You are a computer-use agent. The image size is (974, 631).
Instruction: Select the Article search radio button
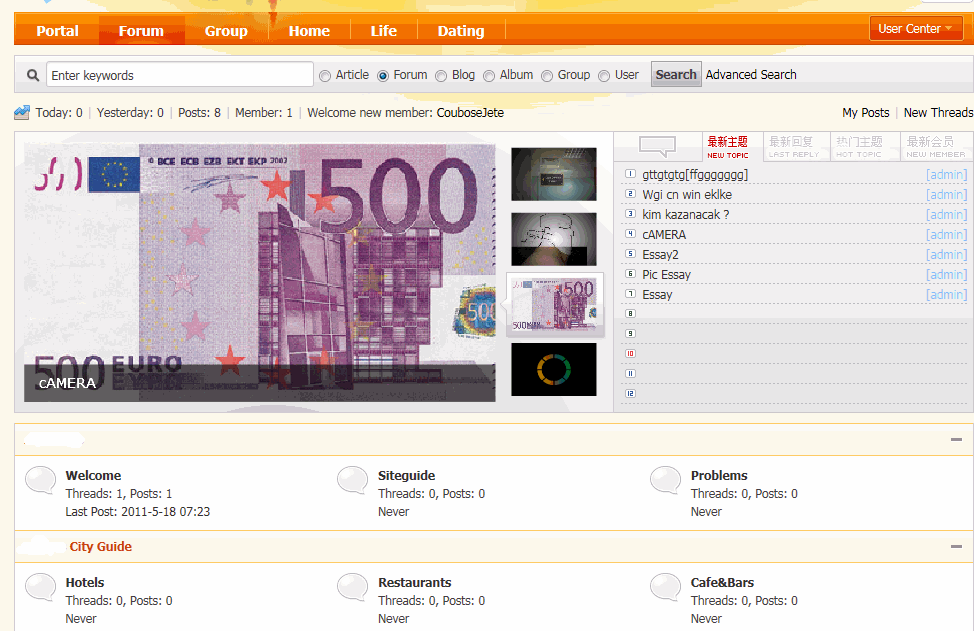(325, 76)
